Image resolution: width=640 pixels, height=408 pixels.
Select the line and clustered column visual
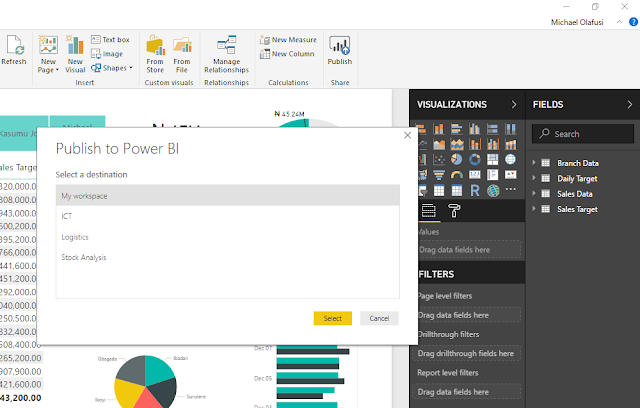click(493, 144)
